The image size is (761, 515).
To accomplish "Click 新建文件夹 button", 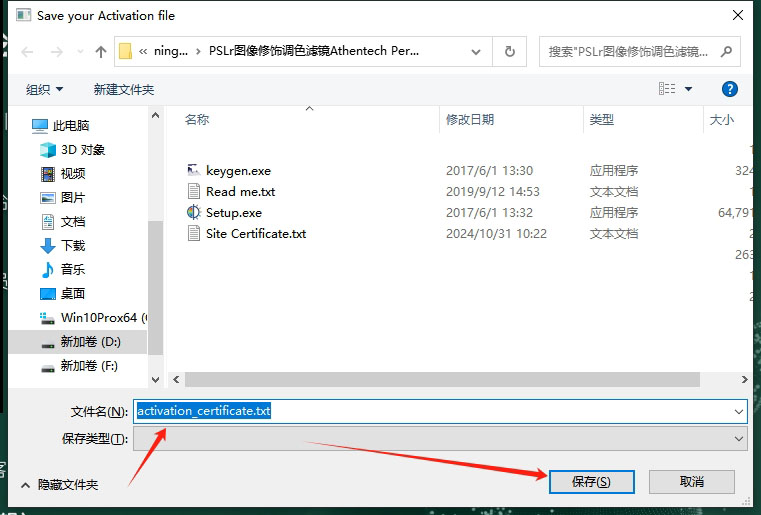I will [x=124, y=89].
